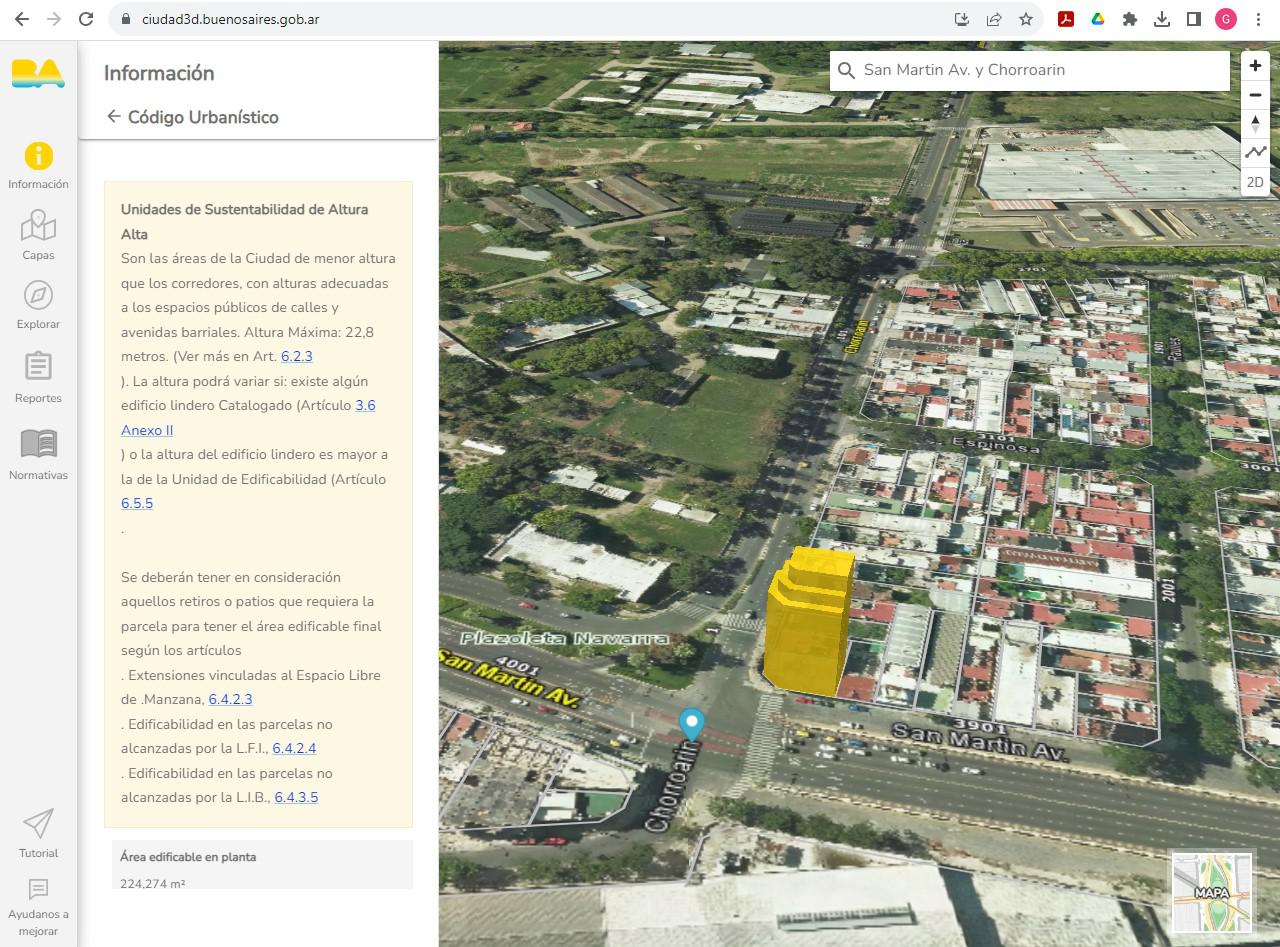Click browser back arrow

pyautogui.click(x=22, y=19)
